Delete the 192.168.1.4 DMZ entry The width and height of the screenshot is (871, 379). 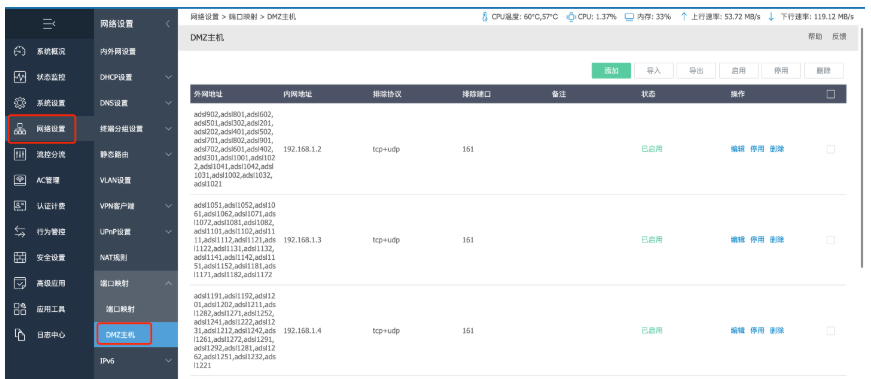click(777, 331)
